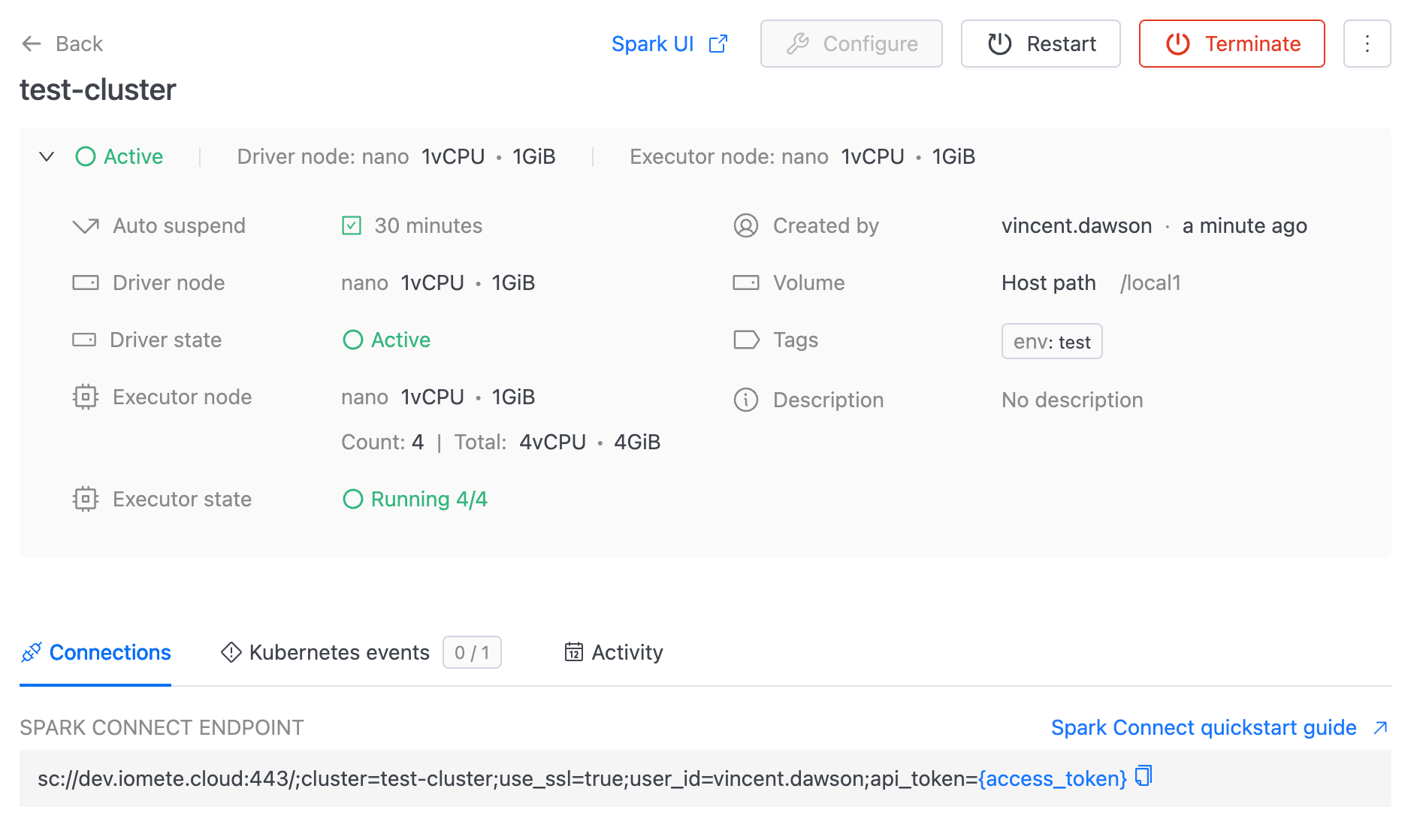Screen dimensions: 1420x840
Task: Click the Spark Connect endpoint string
Action: click(582, 778)
